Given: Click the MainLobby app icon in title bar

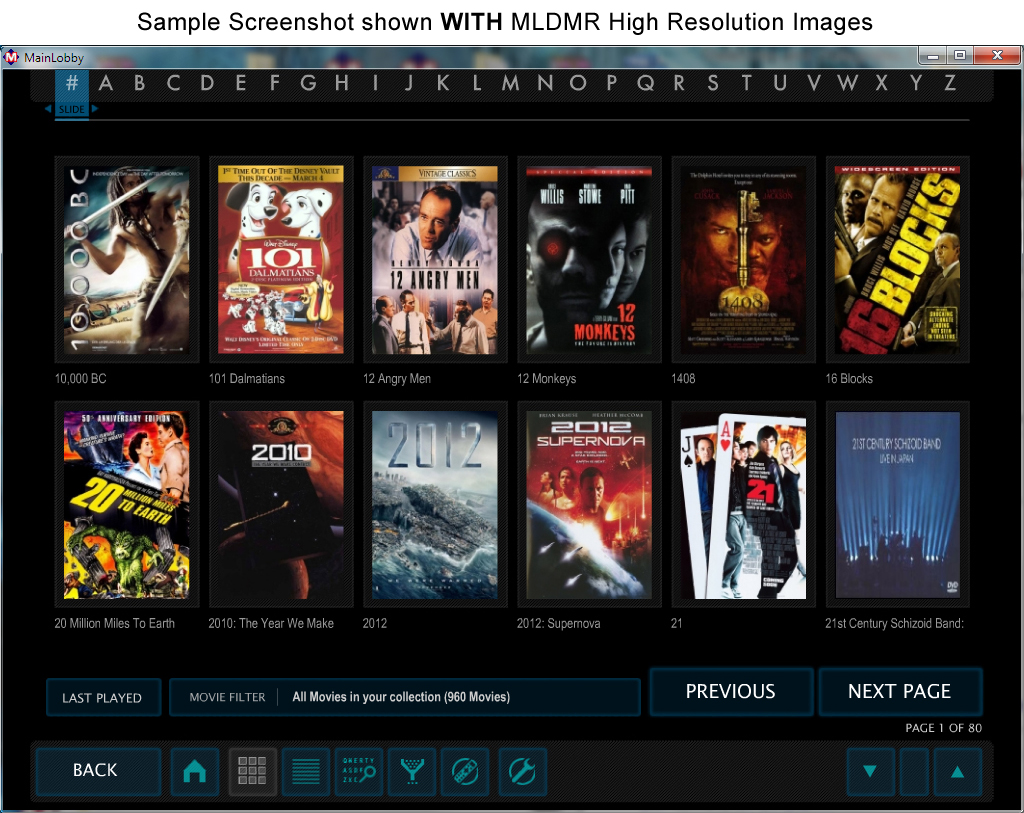Looking at the screenshot, I should pos(11,57).
